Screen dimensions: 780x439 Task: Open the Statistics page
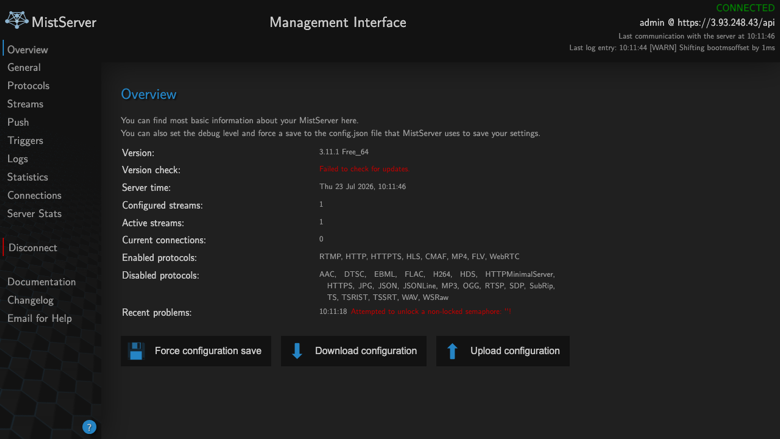pos(27,177)
